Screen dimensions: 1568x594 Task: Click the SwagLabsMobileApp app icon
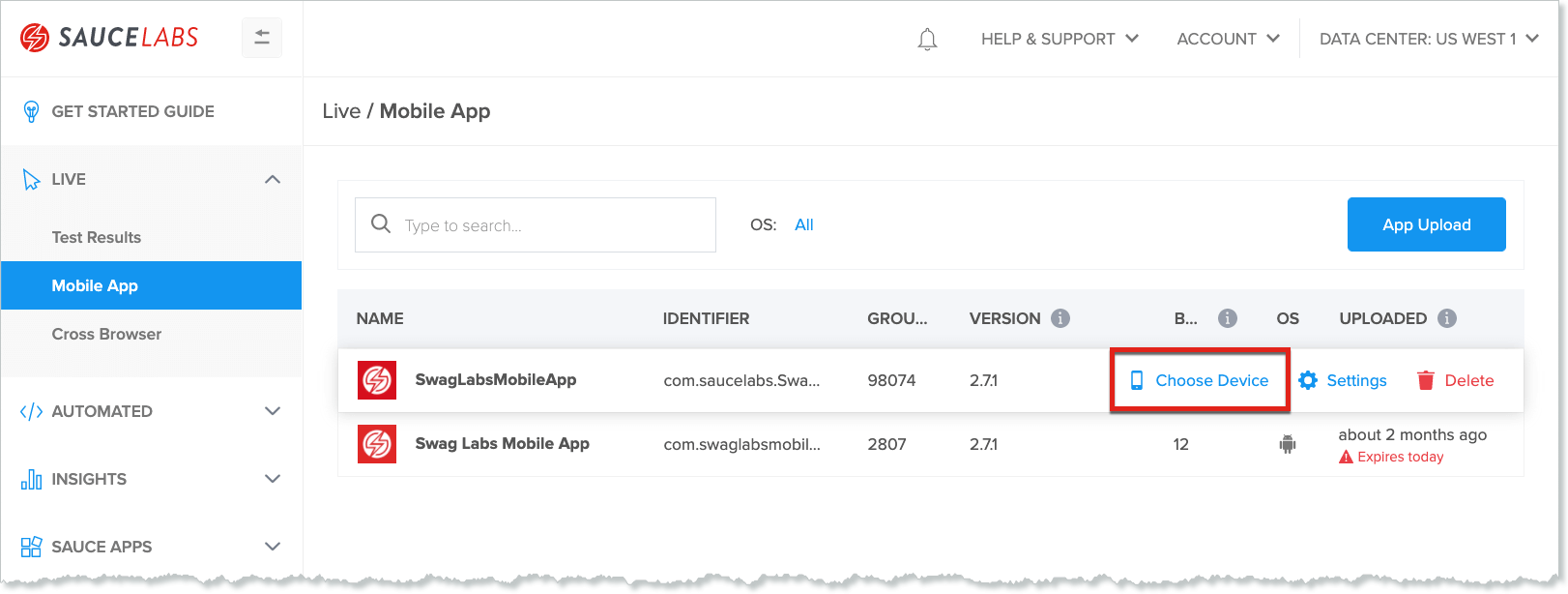click(x=377, y=380)
